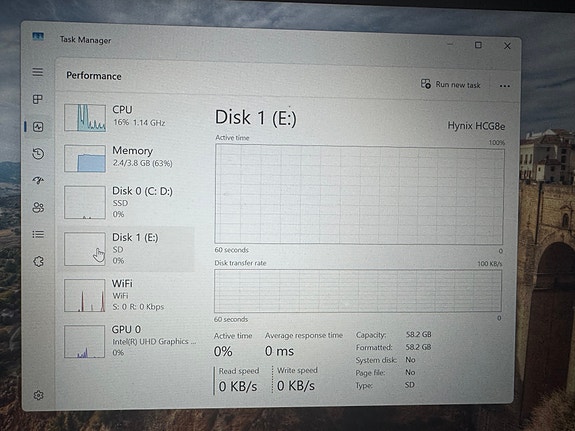The height and width of the screenshot is (431, 575).
Task: Close the Task Manager window
Action: tap(507, 46)
